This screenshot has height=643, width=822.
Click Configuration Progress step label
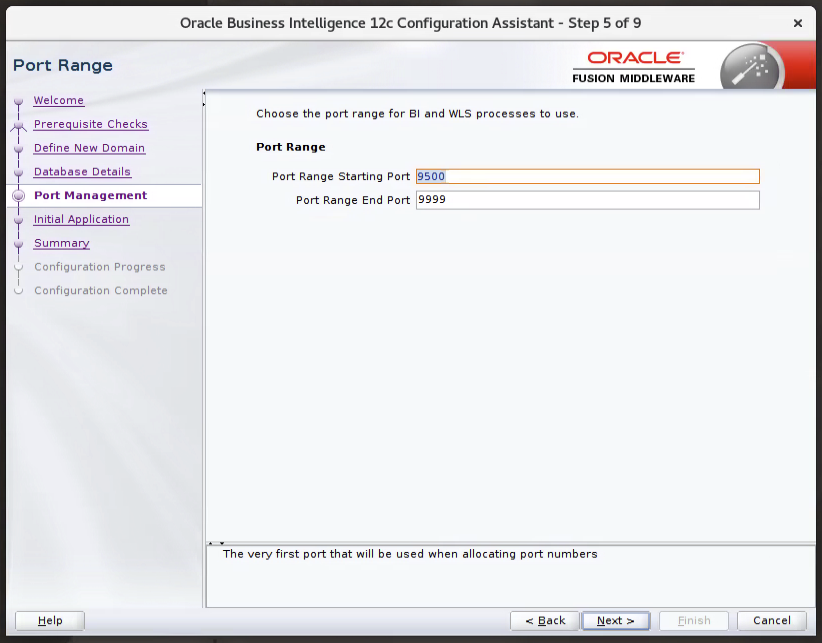pos(100,267)
